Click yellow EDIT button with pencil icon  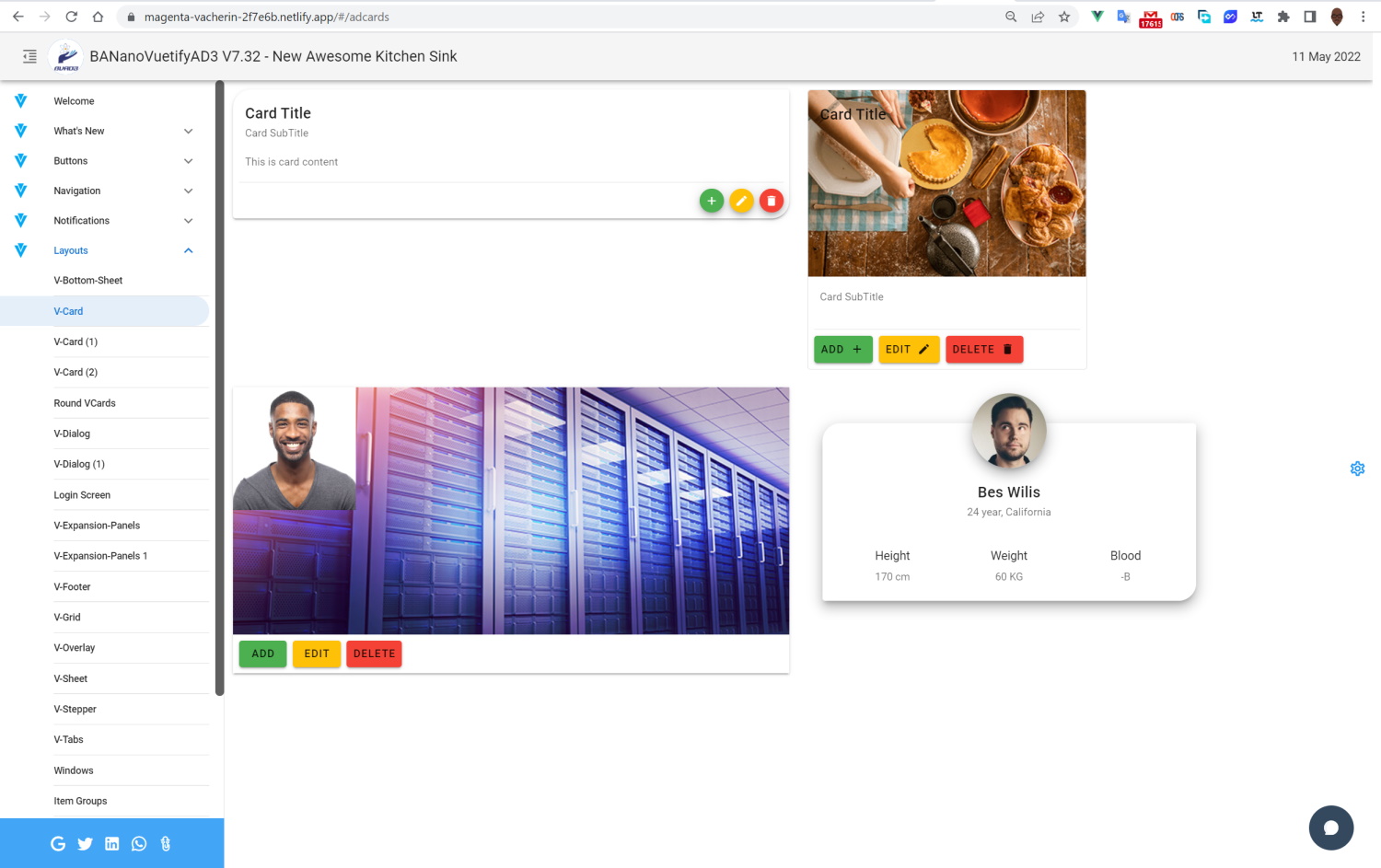[x=909, y=350]
